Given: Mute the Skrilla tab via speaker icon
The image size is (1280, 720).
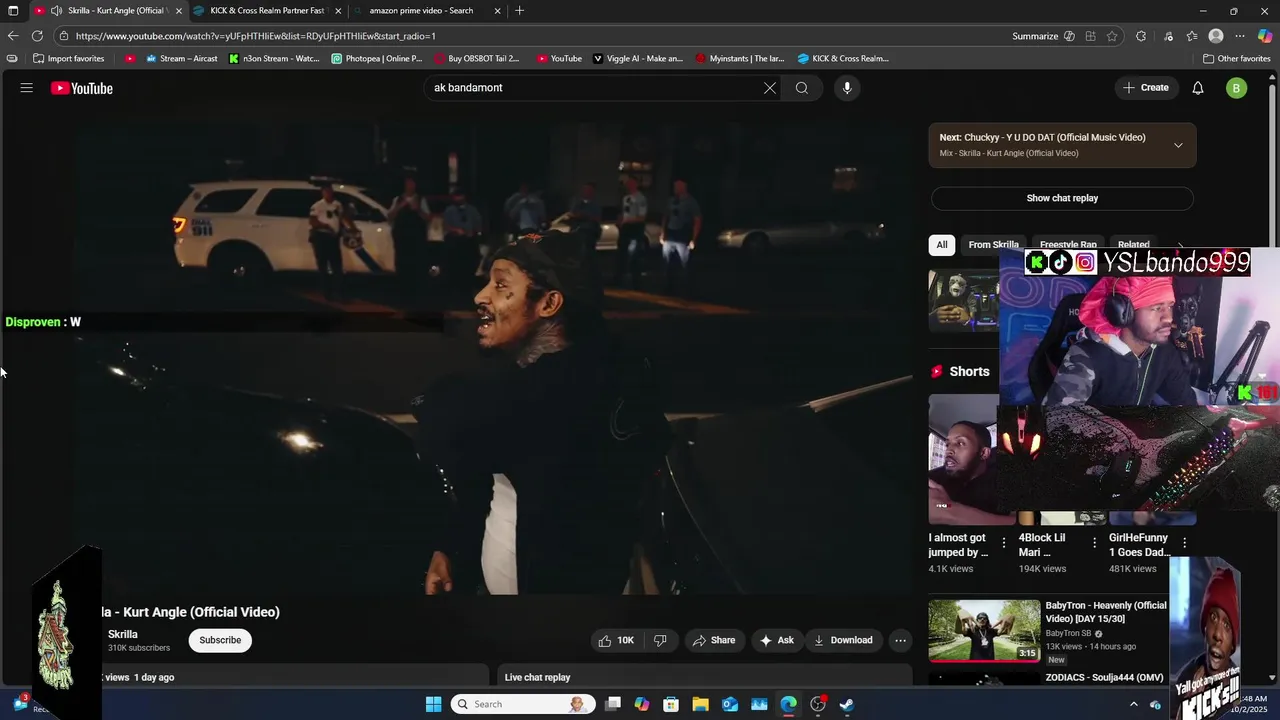Looking at the screenshot, I should (x=57, y=11).
